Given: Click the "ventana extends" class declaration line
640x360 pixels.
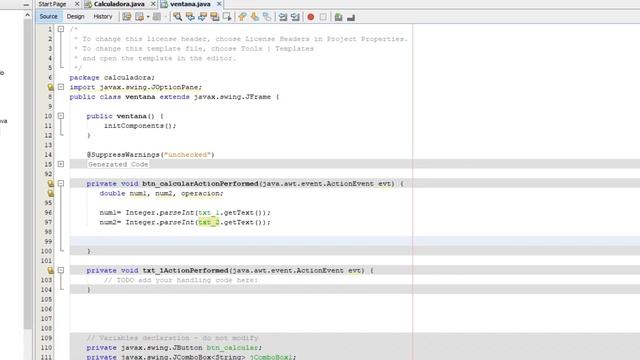Looking at the screenshot, I should [x=174, y=97].
